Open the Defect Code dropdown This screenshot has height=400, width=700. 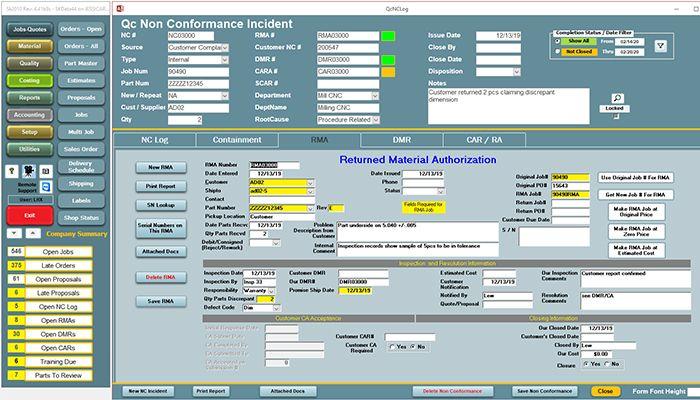tap(277, 308)
